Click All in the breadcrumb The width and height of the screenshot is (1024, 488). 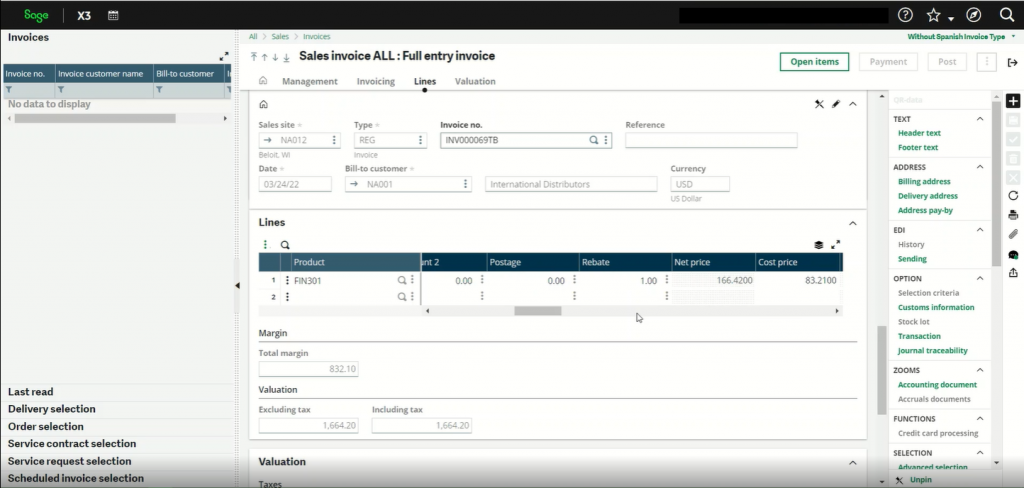253,37
